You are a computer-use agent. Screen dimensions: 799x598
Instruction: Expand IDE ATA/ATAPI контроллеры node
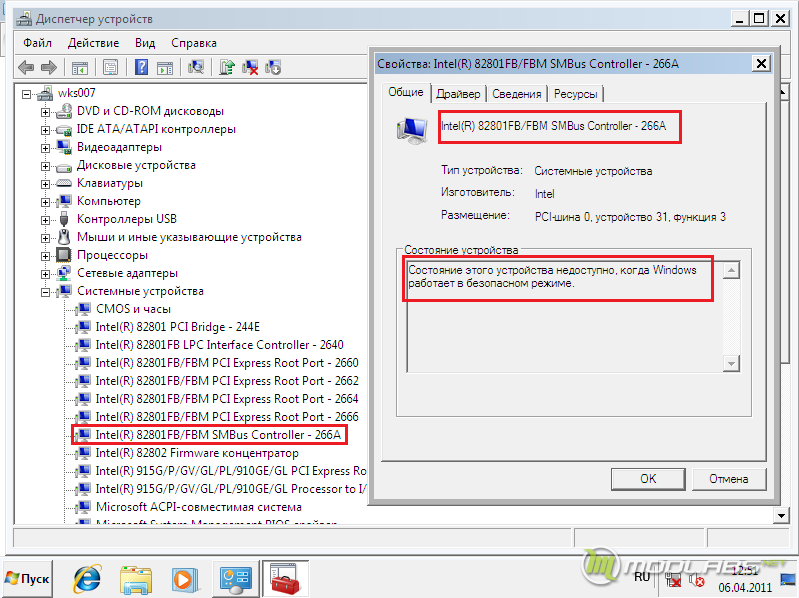coord(45,130)
